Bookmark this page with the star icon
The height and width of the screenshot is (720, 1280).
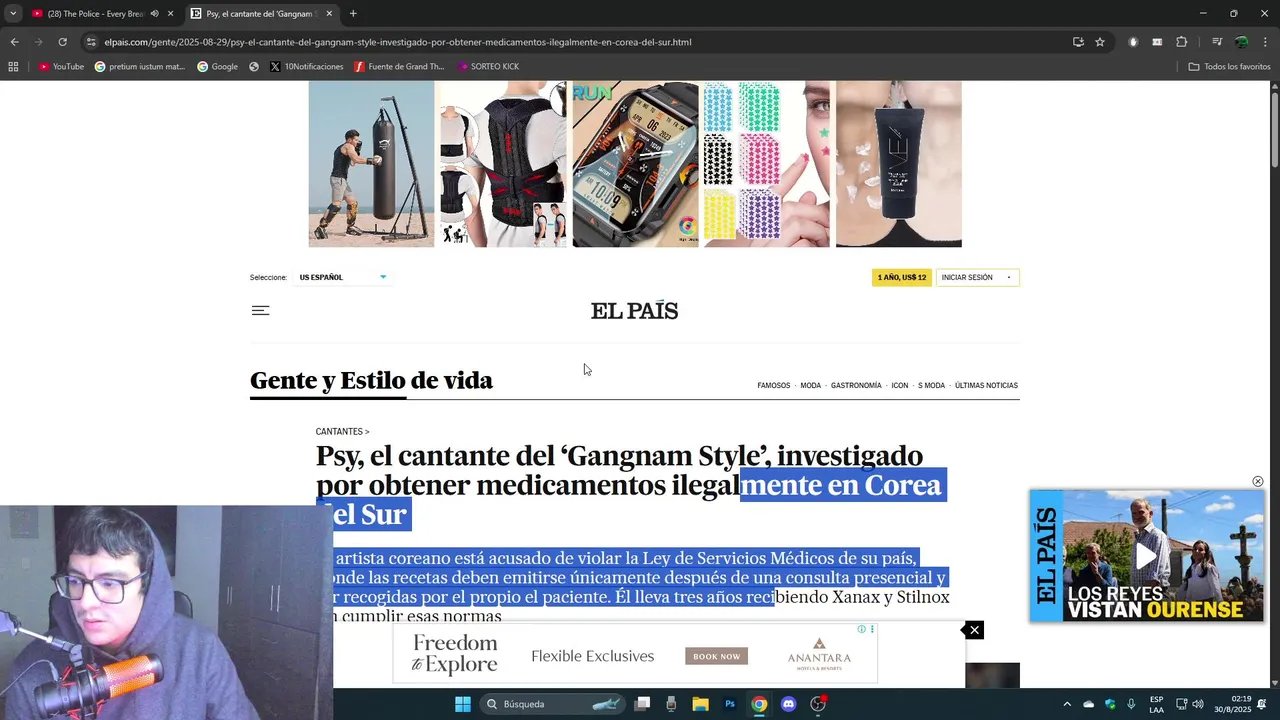click(x=1100, y=42)
